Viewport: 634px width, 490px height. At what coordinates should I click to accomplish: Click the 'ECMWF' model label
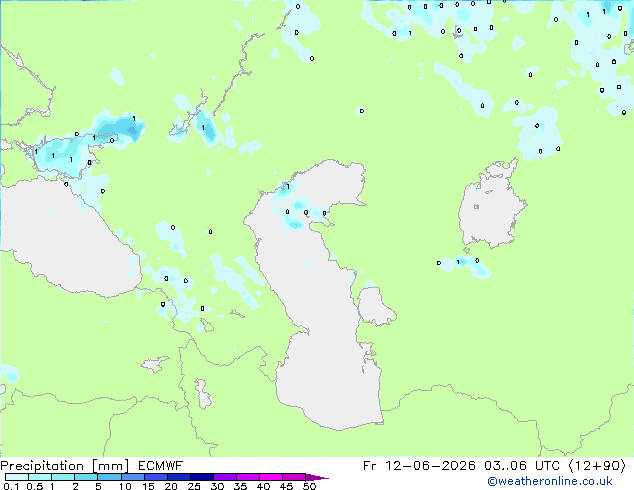[161, 466]
